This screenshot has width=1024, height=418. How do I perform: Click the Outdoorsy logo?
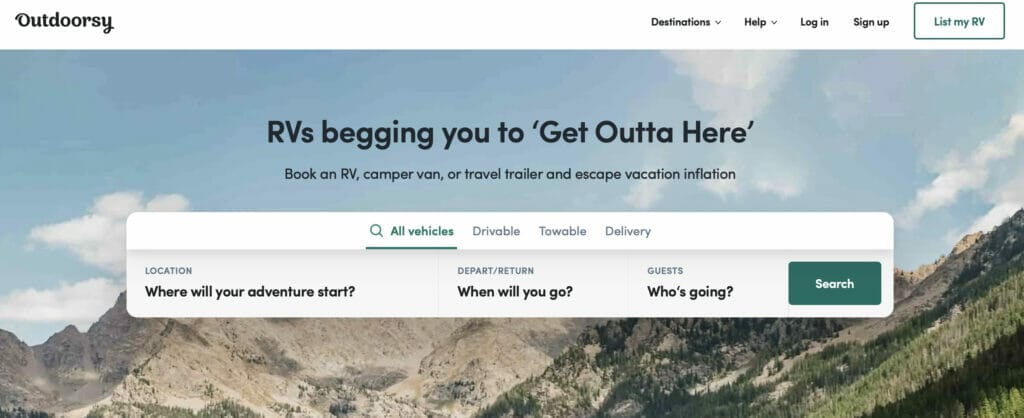64,22
